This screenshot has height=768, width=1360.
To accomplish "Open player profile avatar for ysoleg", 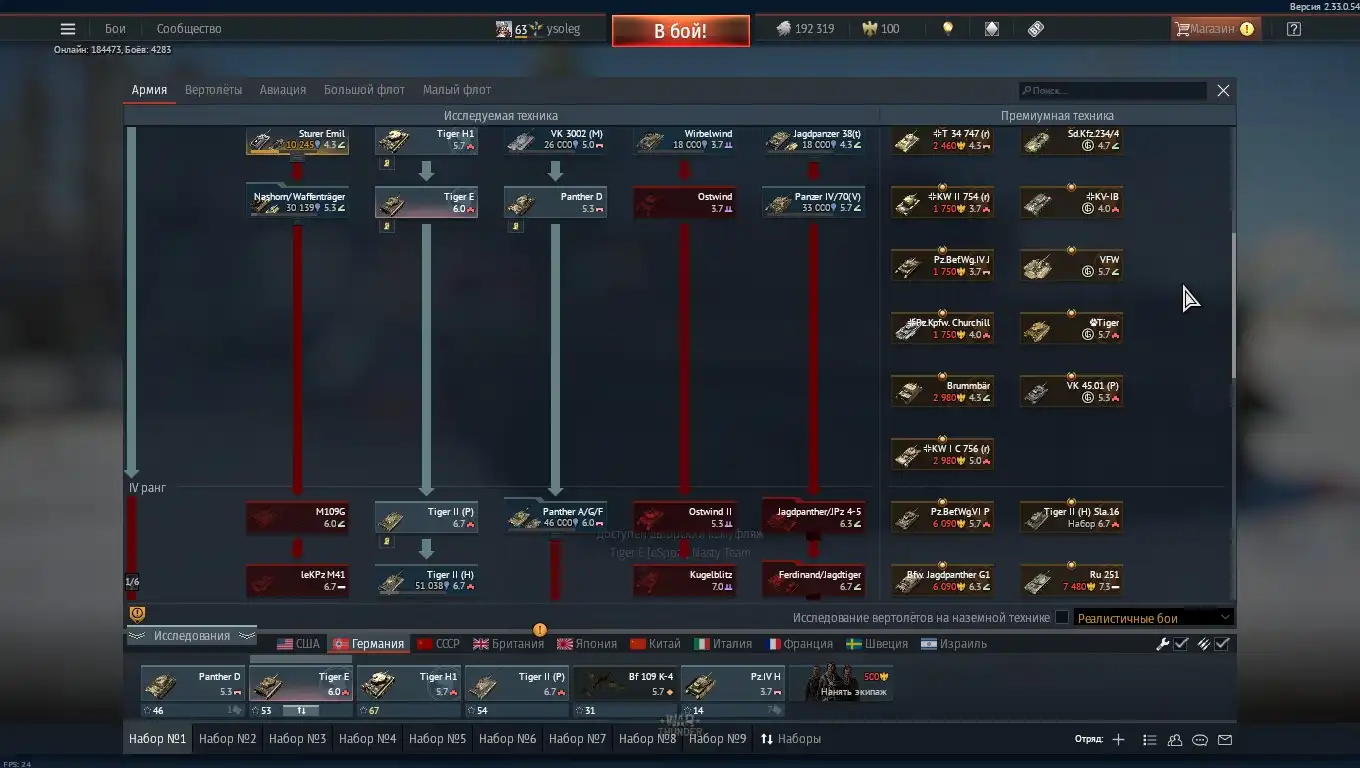I will [504, 29].
